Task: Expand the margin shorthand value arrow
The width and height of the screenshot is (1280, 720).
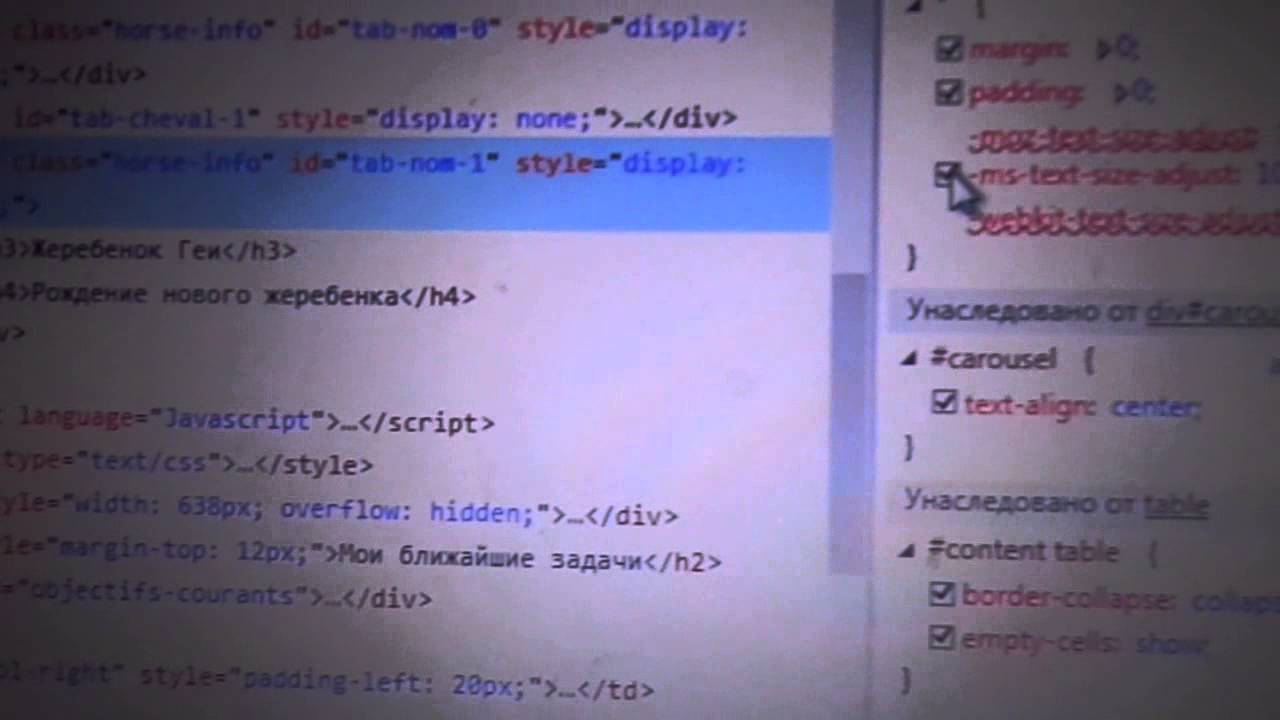Action: [x=1104, y=49]
